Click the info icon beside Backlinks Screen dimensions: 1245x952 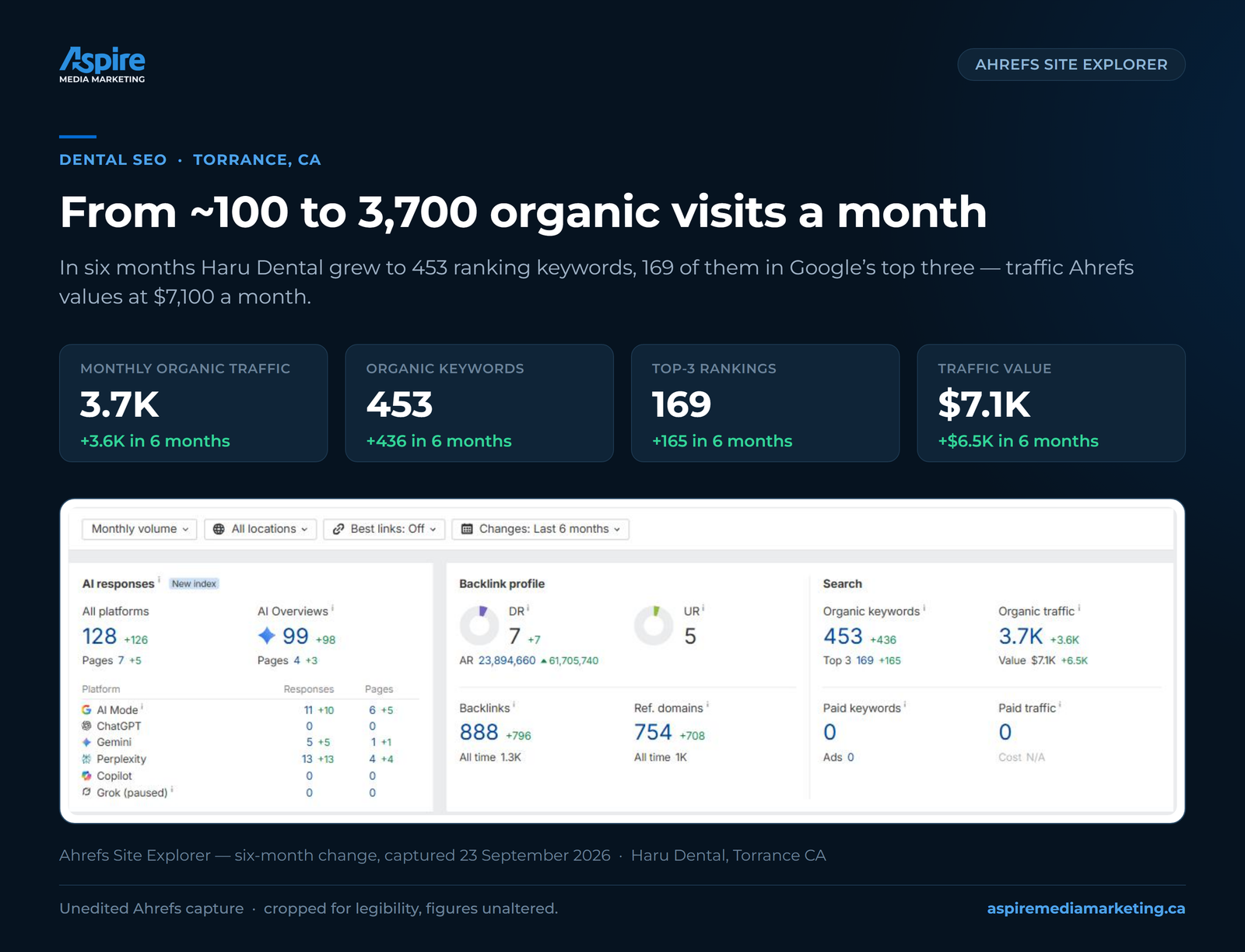[x=514, y=705]
